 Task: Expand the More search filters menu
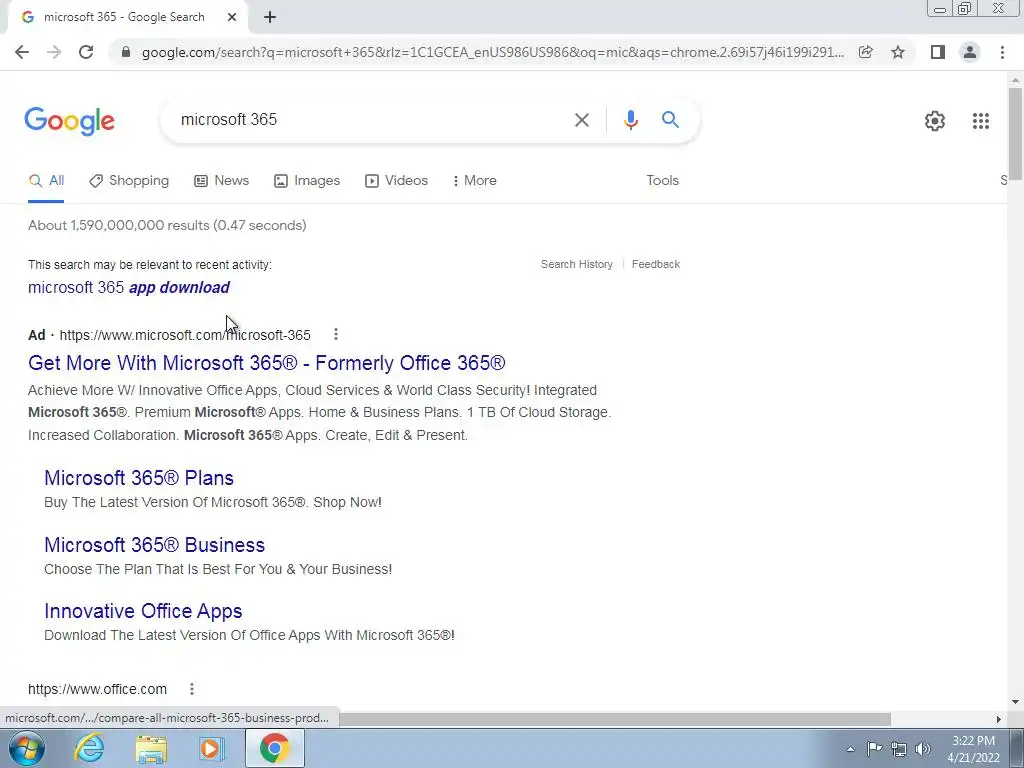(475, 181)
